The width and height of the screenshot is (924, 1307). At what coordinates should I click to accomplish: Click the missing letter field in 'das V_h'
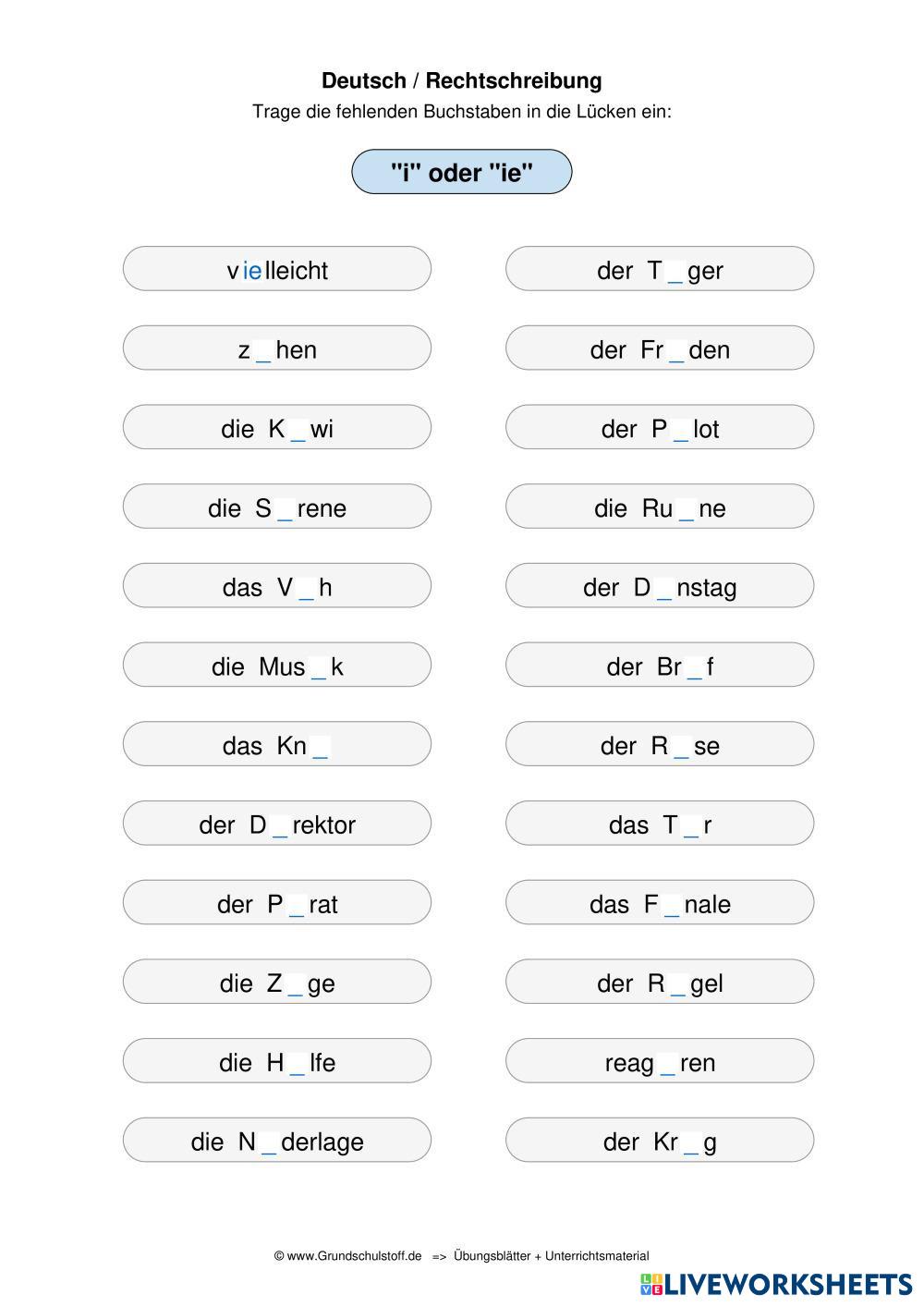pos(306,588)
